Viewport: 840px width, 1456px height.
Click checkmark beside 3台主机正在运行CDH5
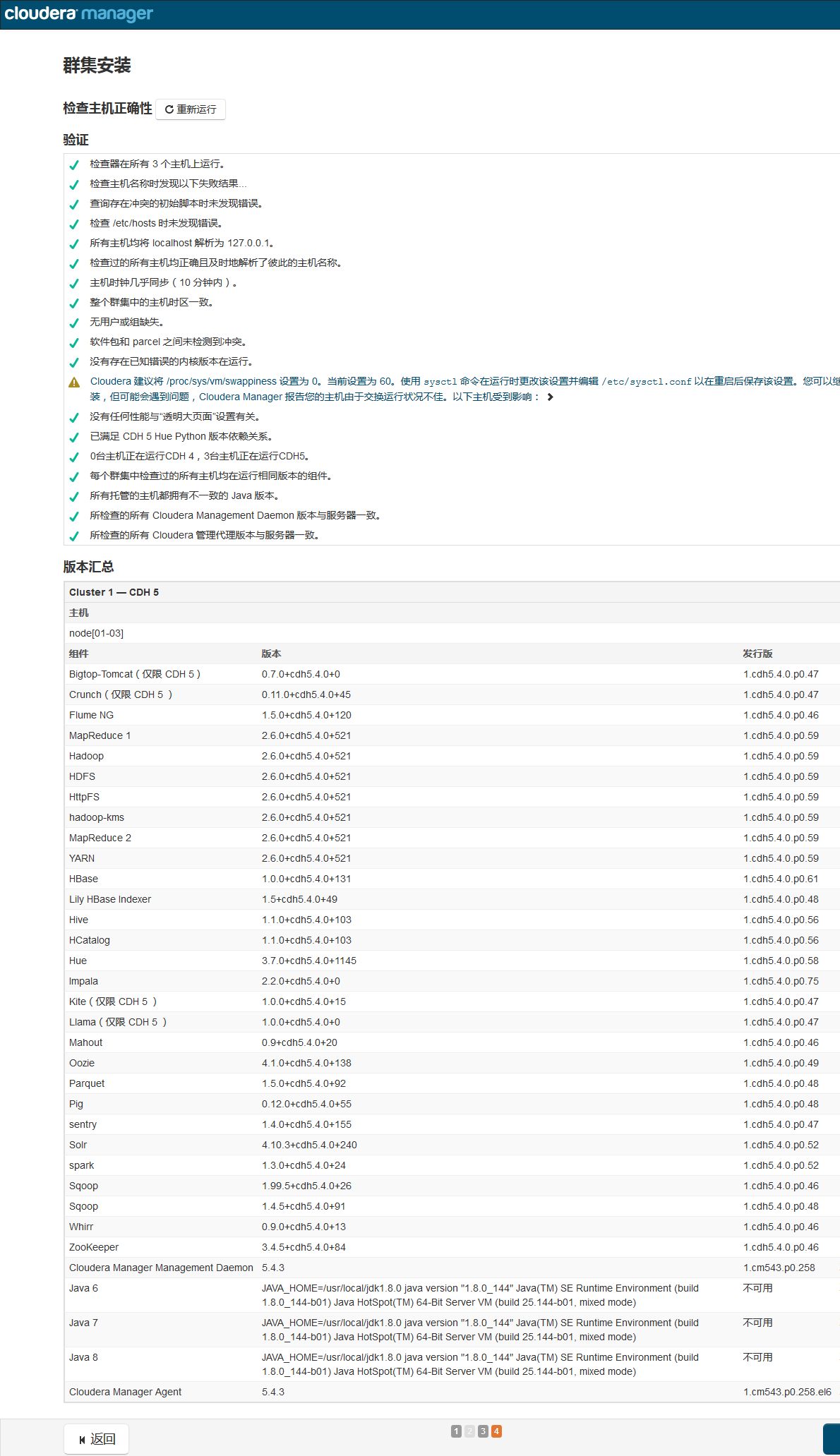tap(74, 457)
